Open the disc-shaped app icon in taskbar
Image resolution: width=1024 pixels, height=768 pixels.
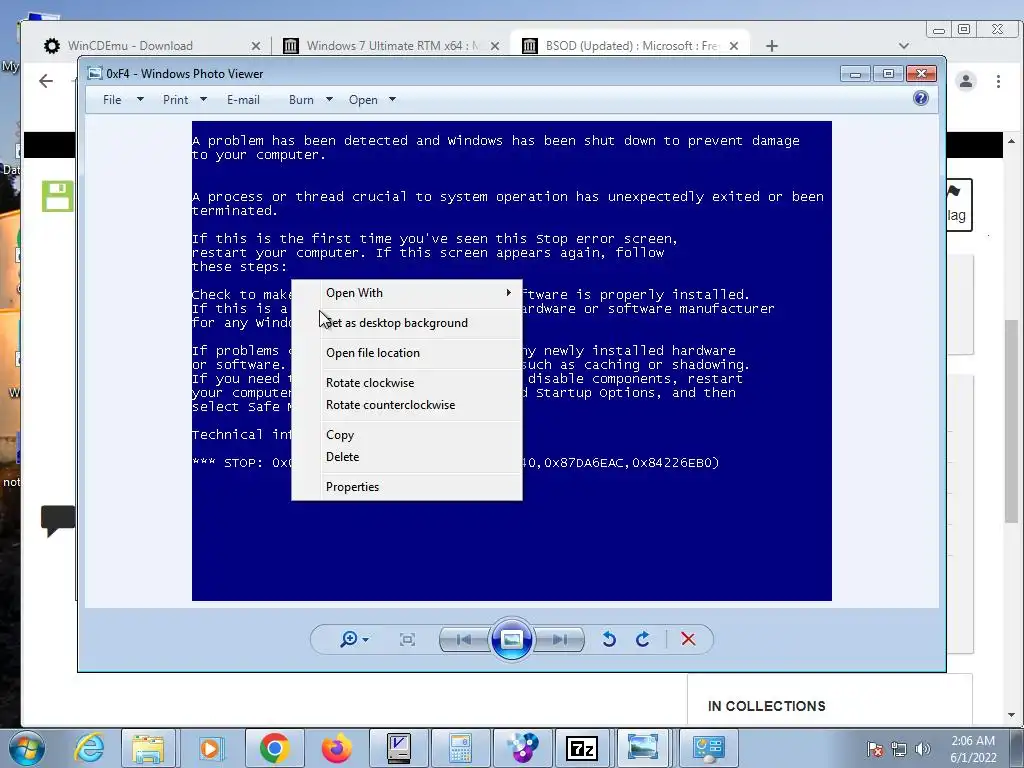(522, 748)
